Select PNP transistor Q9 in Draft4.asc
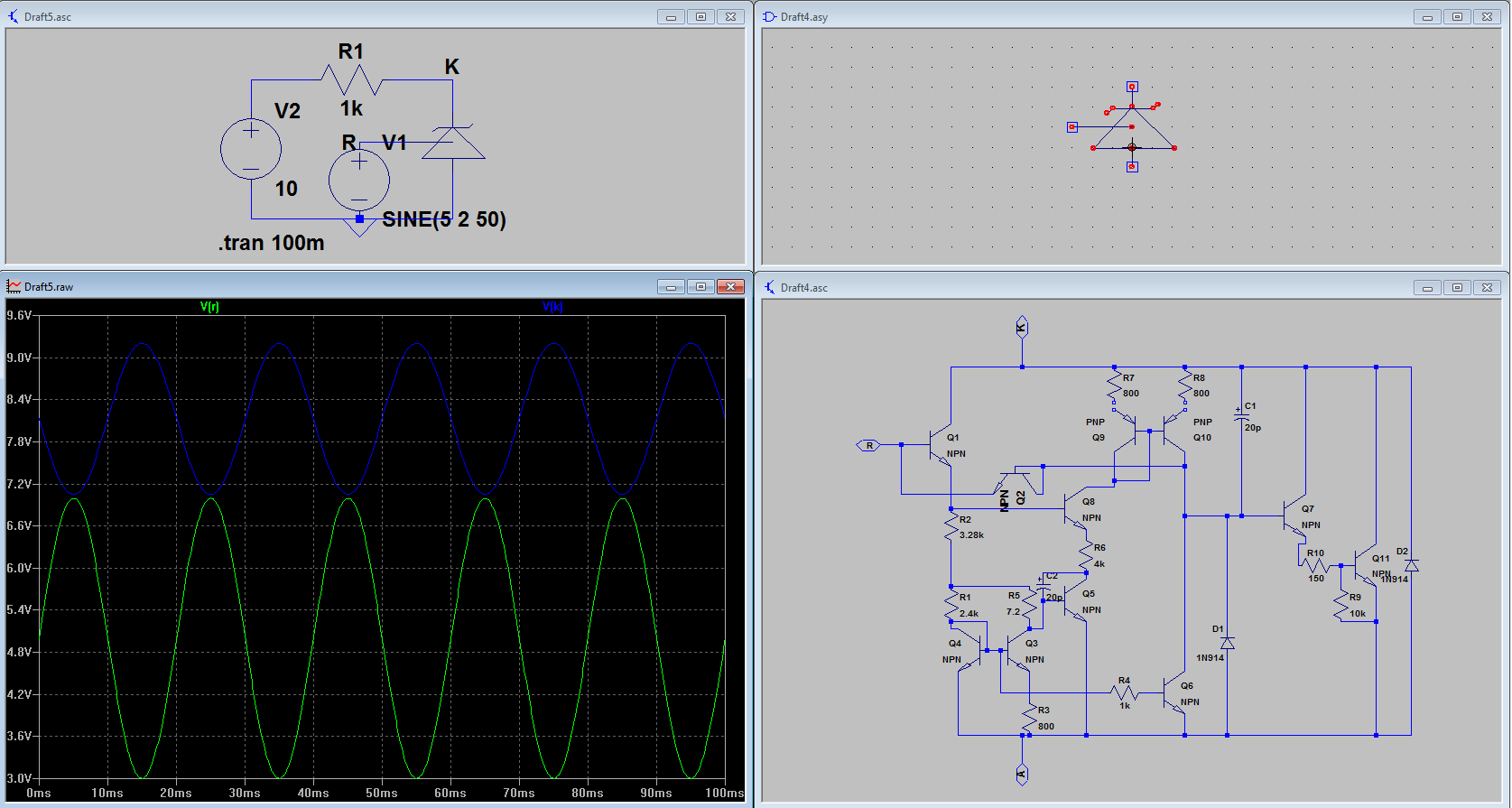The image size is (1512, 808). [x=1126, y=432]
